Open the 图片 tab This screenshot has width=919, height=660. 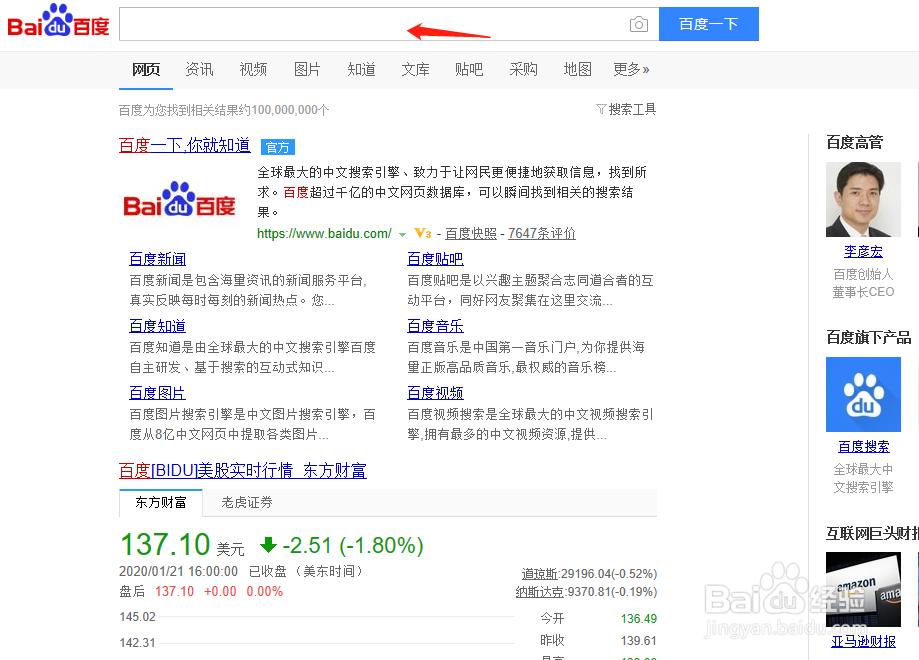[x=307, y=69]
